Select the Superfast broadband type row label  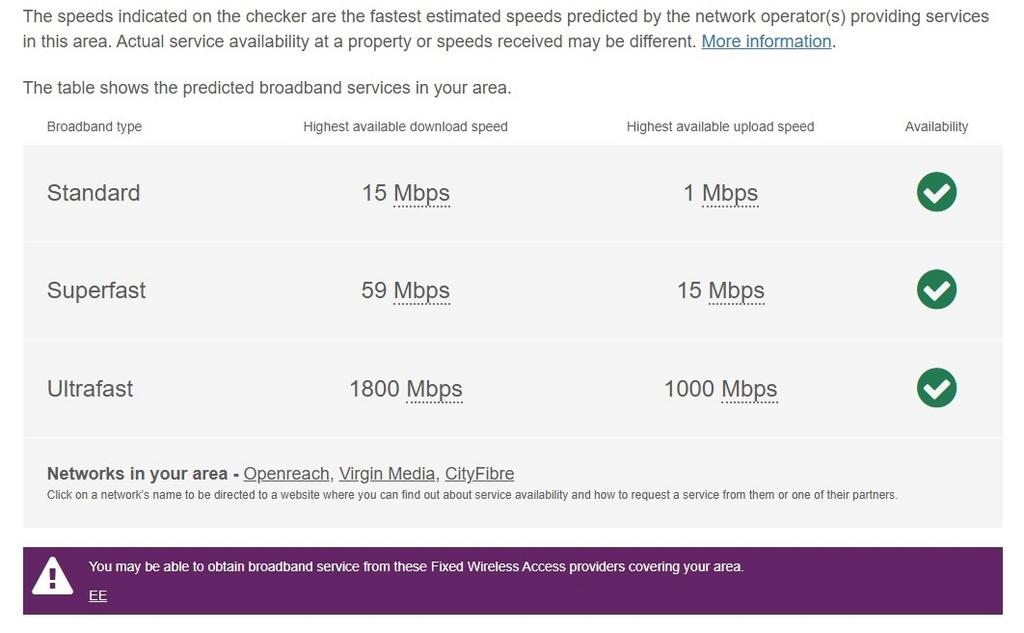tap(96, 291)
